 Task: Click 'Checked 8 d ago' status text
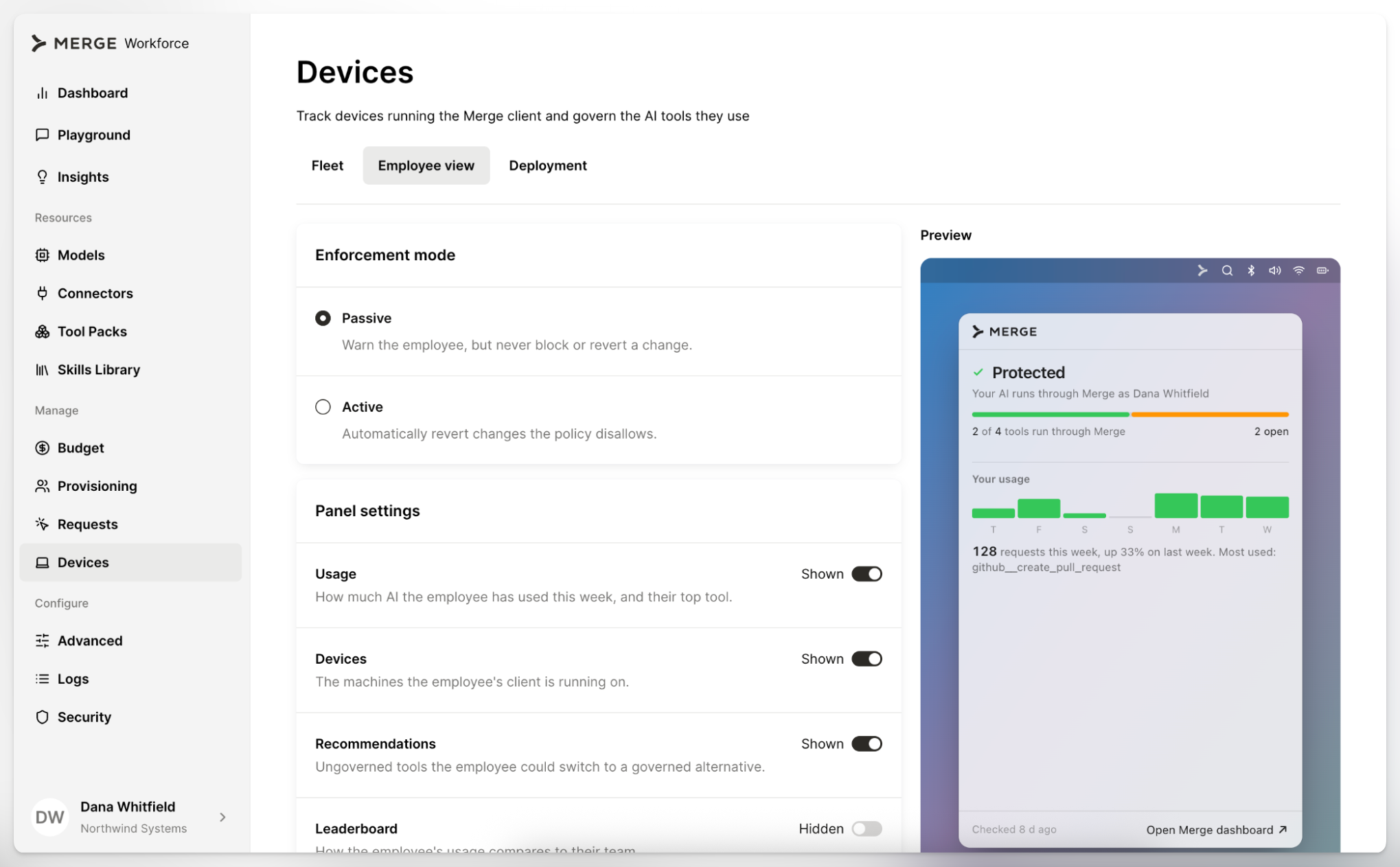coord(1014,829)
